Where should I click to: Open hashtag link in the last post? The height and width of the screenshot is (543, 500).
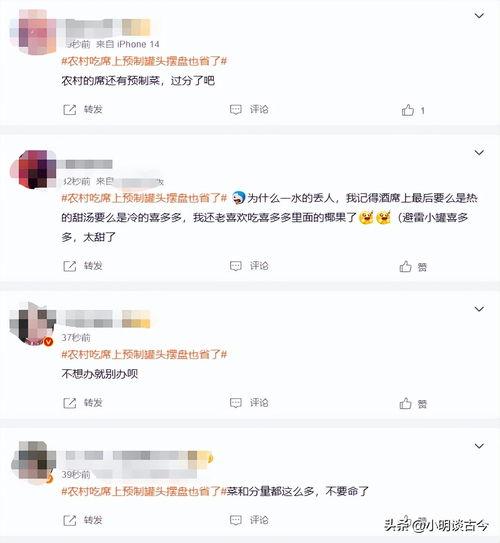144,491
